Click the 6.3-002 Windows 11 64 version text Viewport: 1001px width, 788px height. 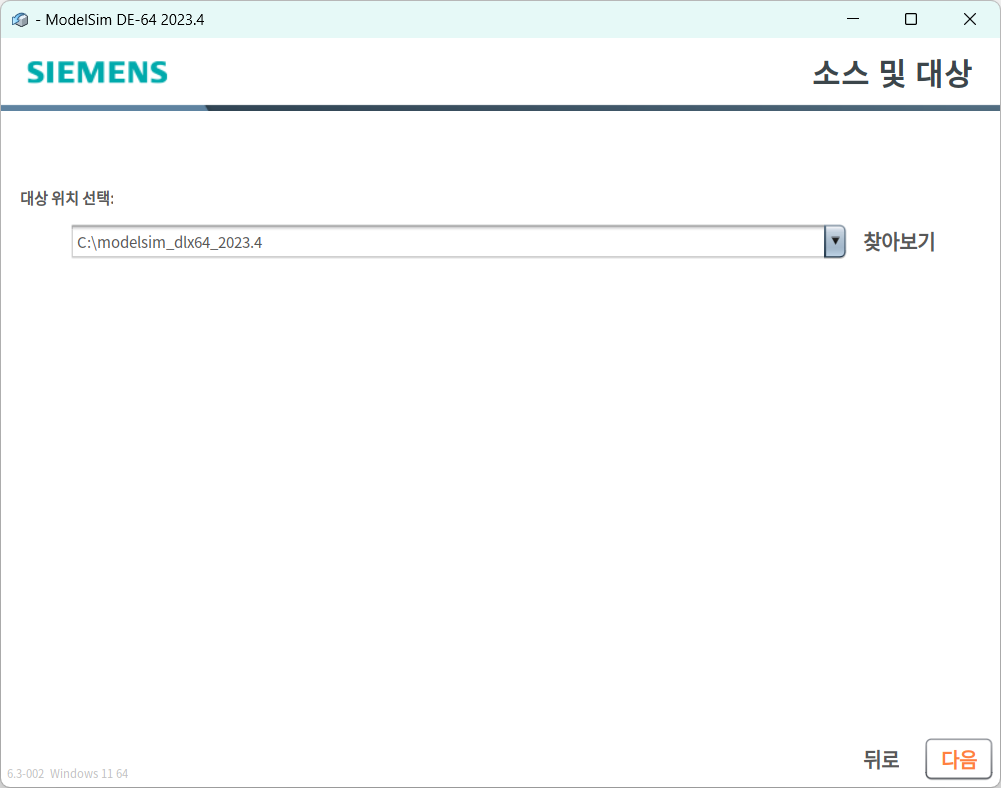[x=68, y=773]
